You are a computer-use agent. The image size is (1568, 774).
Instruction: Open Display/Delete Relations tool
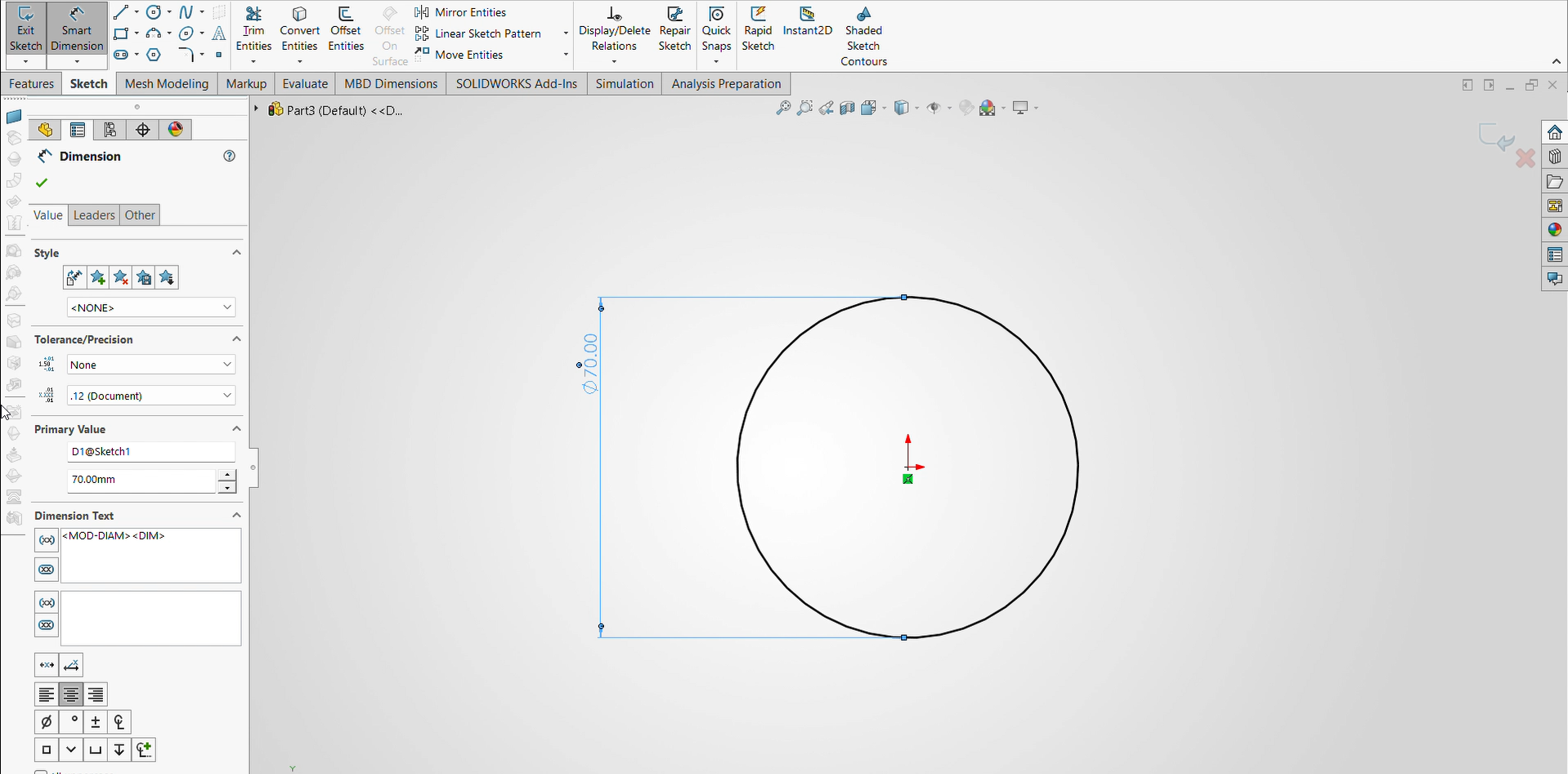(x=614, y=30)
